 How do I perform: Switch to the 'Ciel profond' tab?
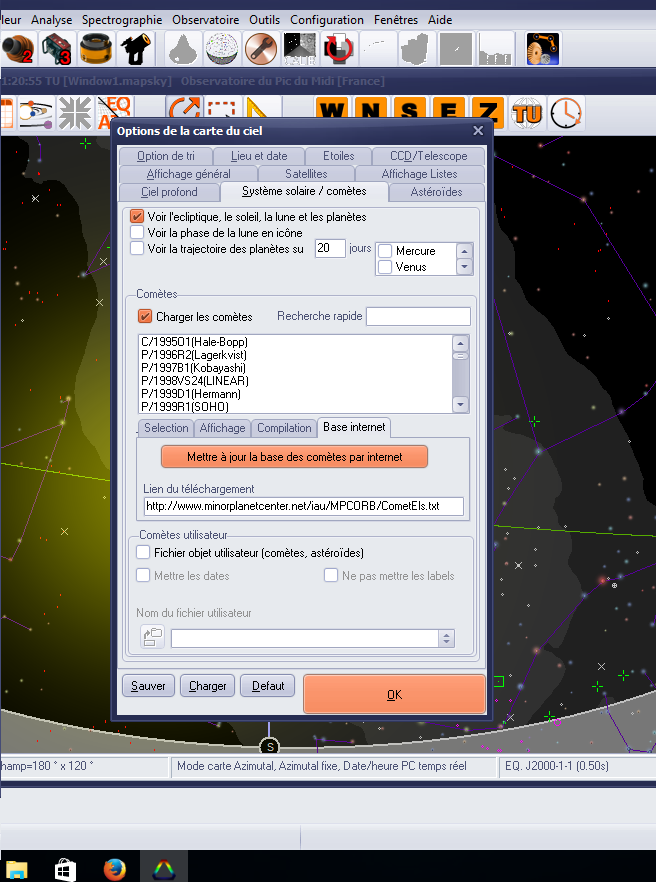[x=168, y=191]
